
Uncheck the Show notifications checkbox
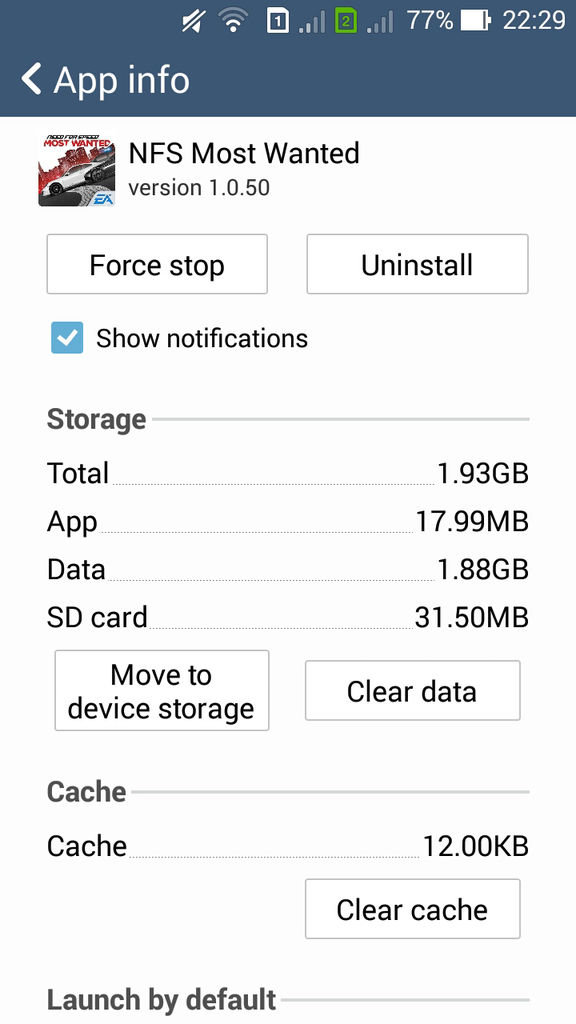(x=67, y=338)
